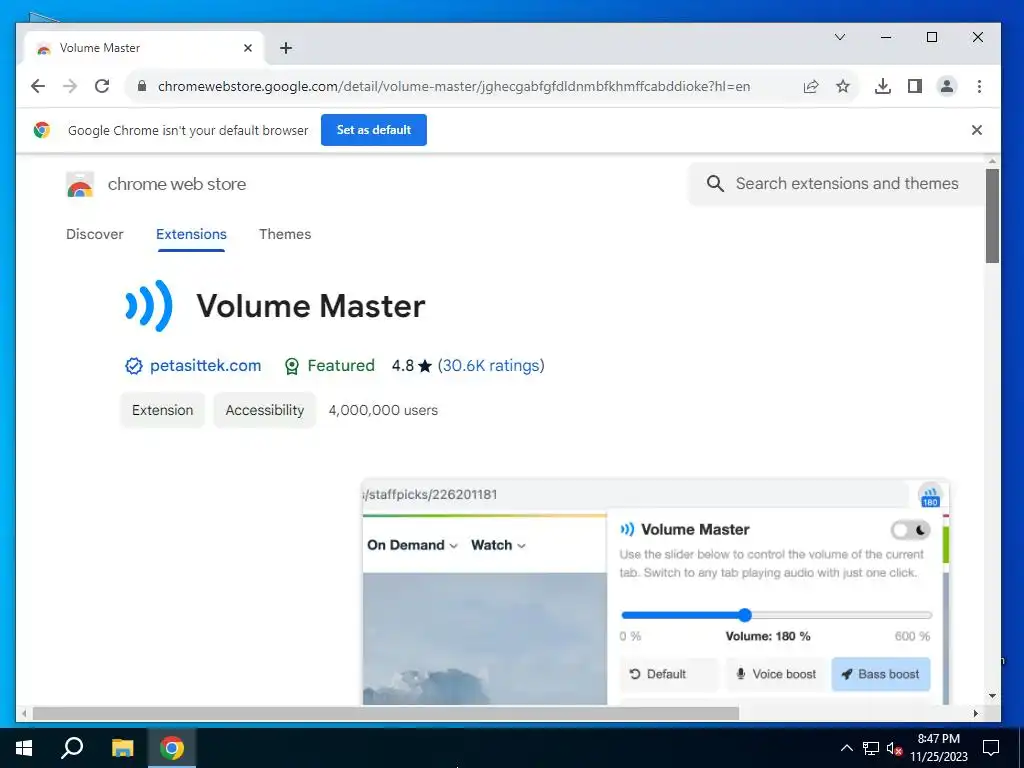This screenshot has width=1024, height=768.
Task: Click the Chrome Web Store logo
Action: pyautogui.click(x=80, y=185)
